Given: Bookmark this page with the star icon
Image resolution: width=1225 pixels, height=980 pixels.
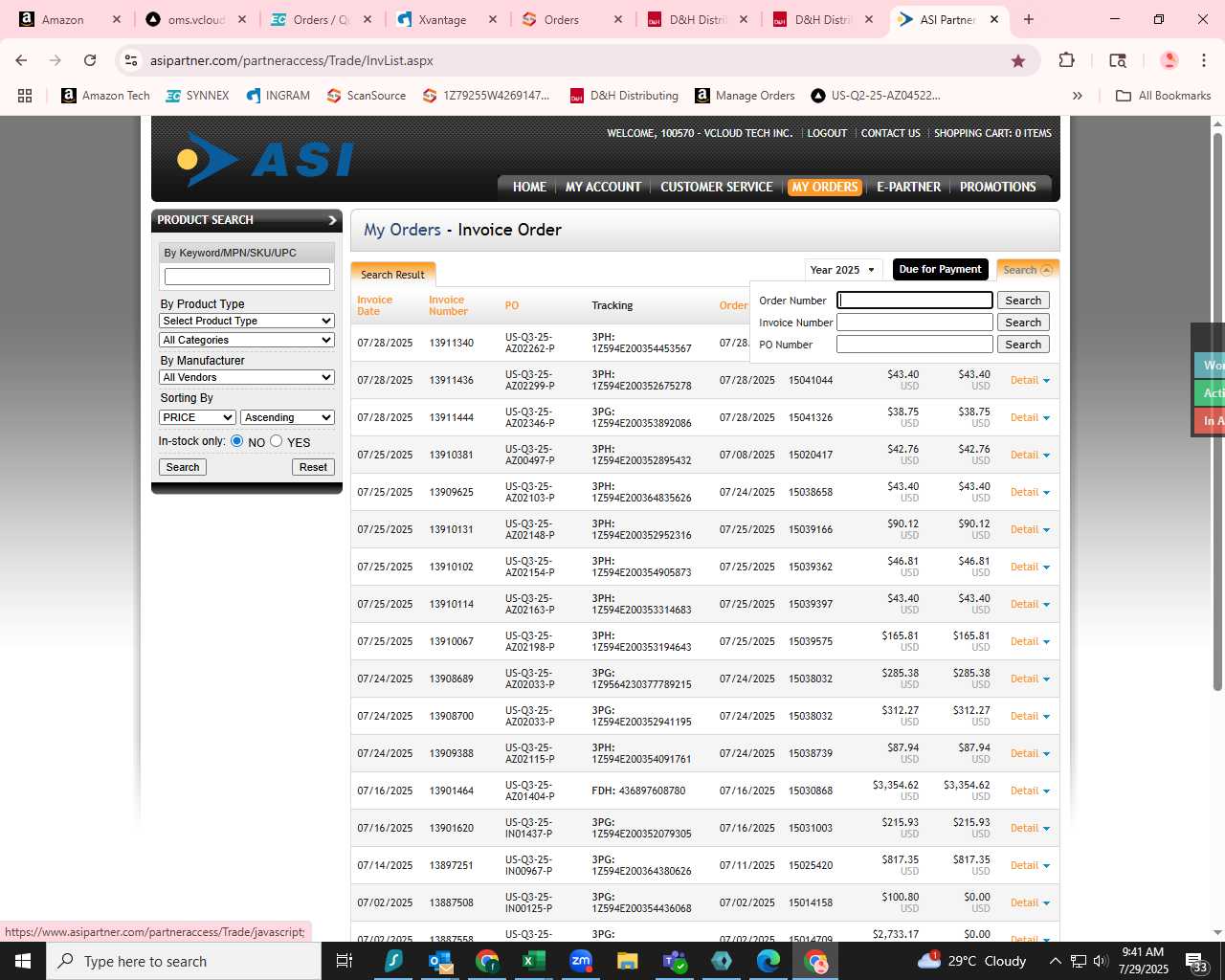Looking at the screenshot, I should tap(1018, 60).
